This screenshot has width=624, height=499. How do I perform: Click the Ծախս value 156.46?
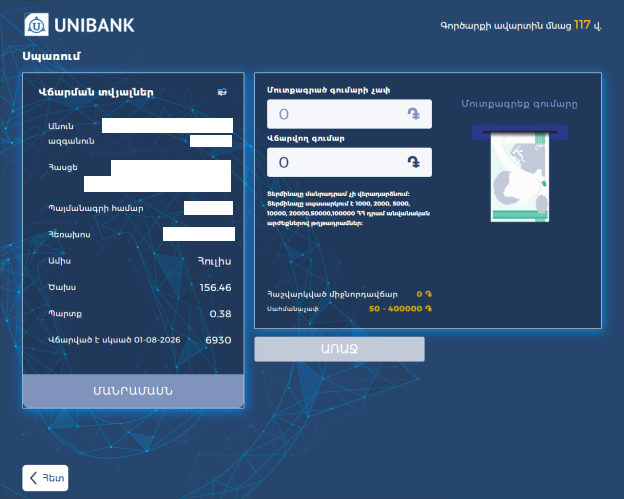tap(215, 287)
